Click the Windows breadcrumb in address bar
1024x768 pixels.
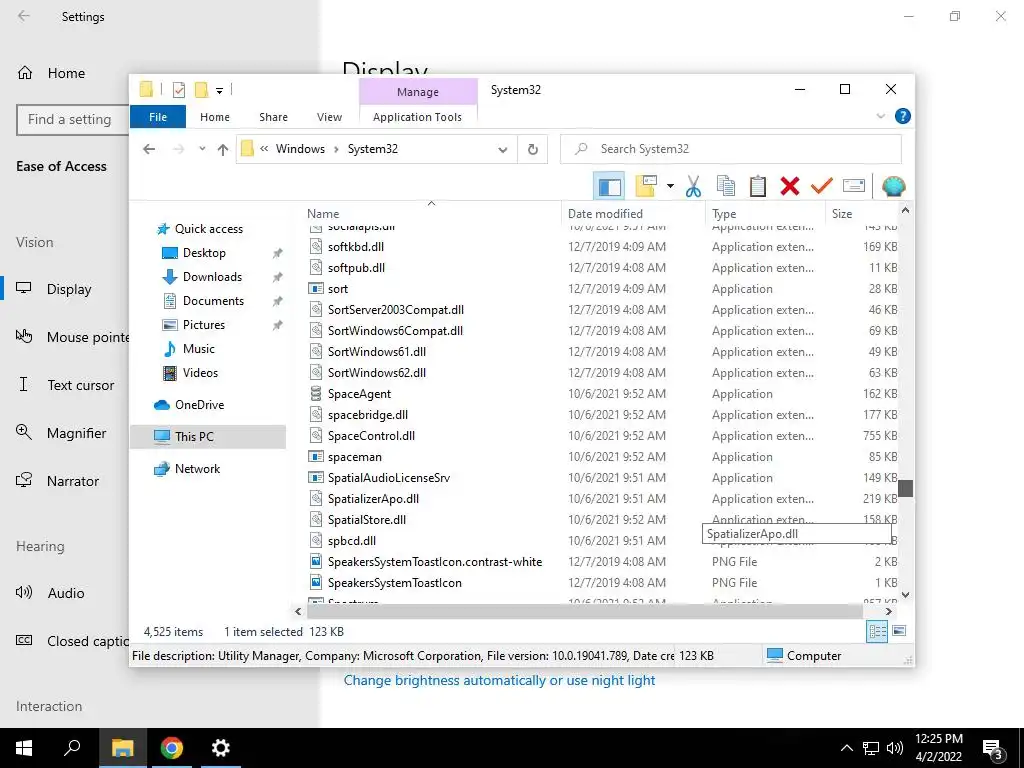[x=300, y=149]
